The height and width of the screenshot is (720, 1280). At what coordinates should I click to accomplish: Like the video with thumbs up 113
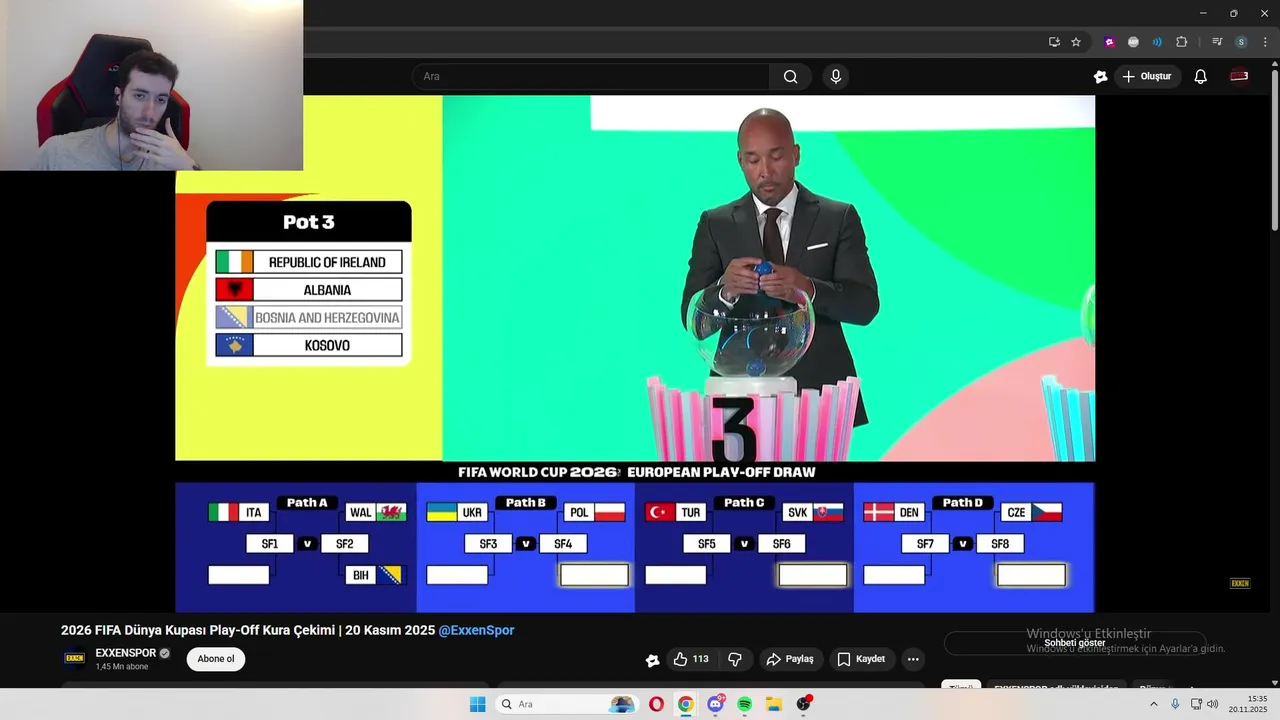coord(691,659)
